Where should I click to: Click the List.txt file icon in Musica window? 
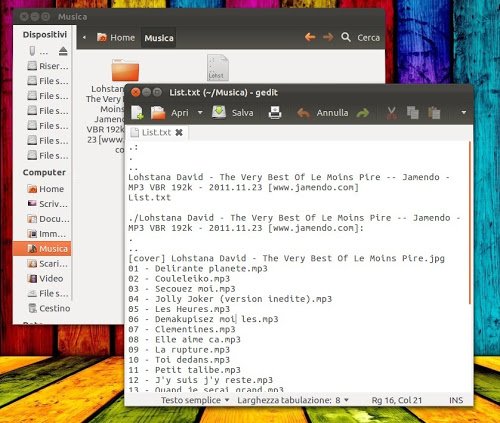(x=218, y=68)
